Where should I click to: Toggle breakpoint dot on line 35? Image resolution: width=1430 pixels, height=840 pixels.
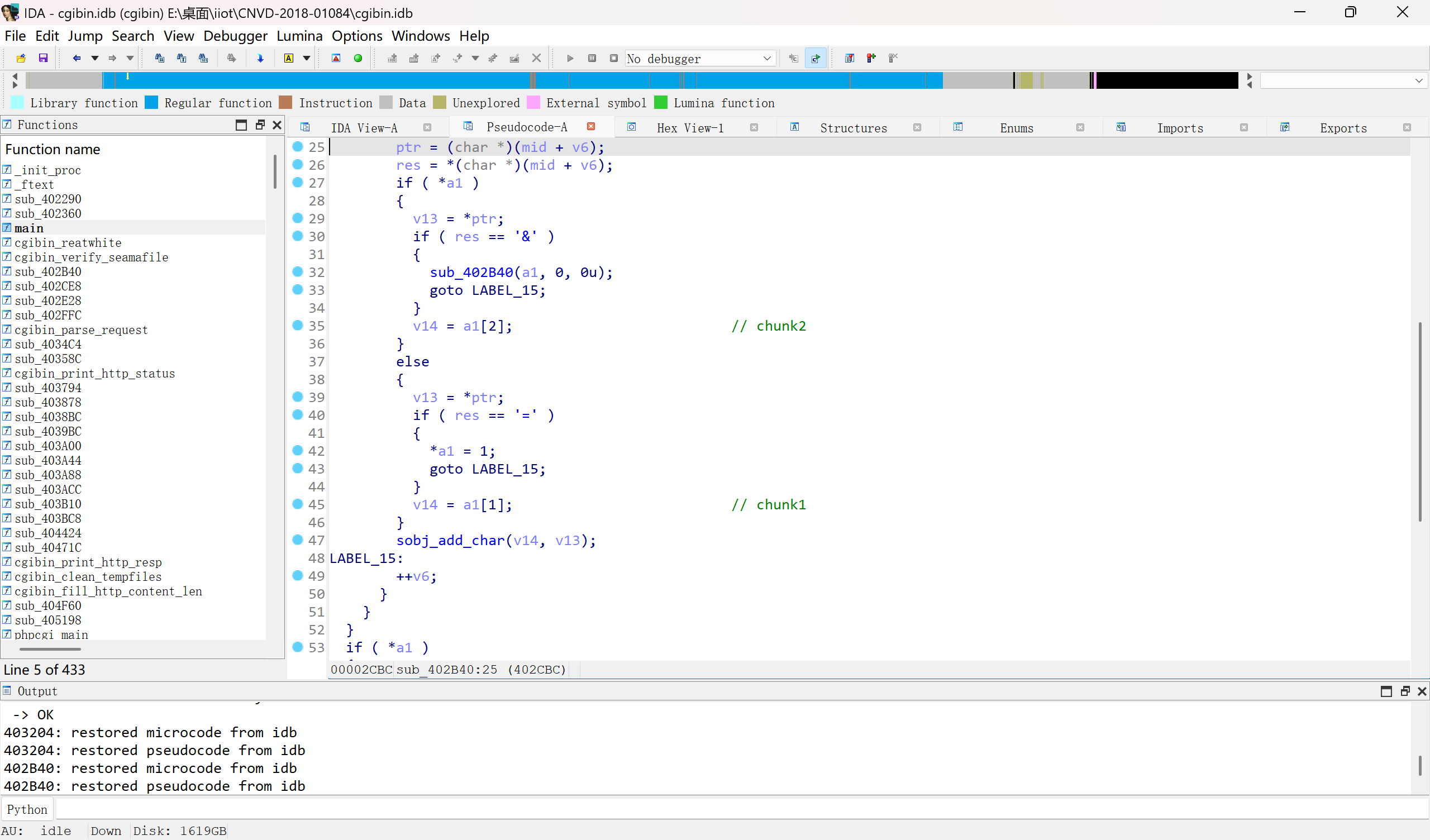click(297, 325)
